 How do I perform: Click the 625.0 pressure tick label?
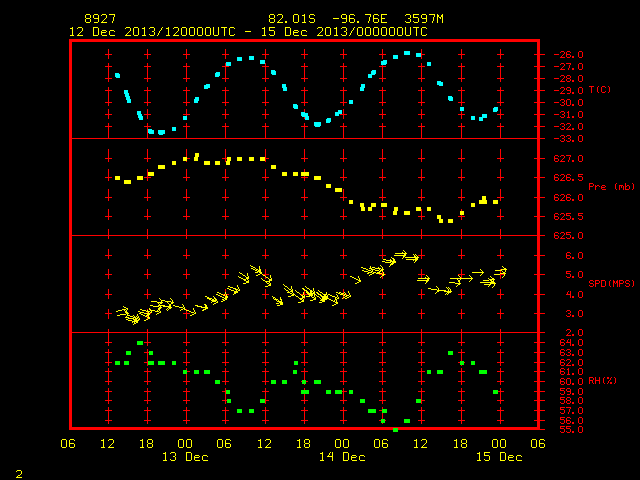coord(568,236)
